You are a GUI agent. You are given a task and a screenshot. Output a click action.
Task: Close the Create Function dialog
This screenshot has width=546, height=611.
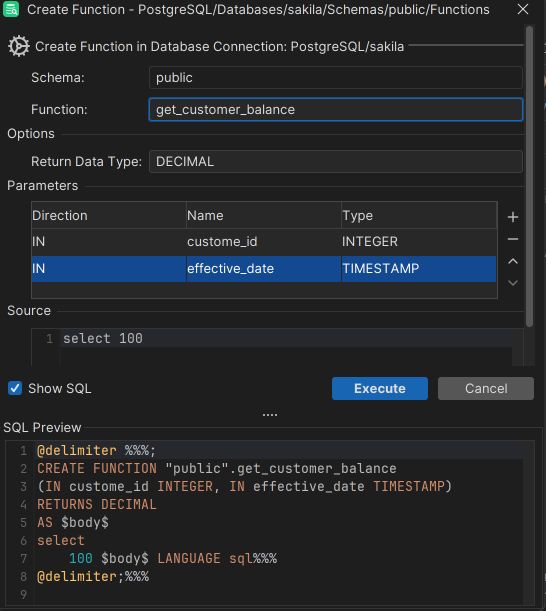523,9
